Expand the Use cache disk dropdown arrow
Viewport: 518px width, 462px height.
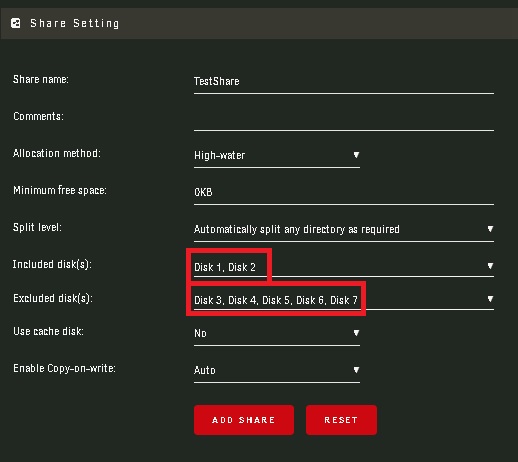click(356, 333)
